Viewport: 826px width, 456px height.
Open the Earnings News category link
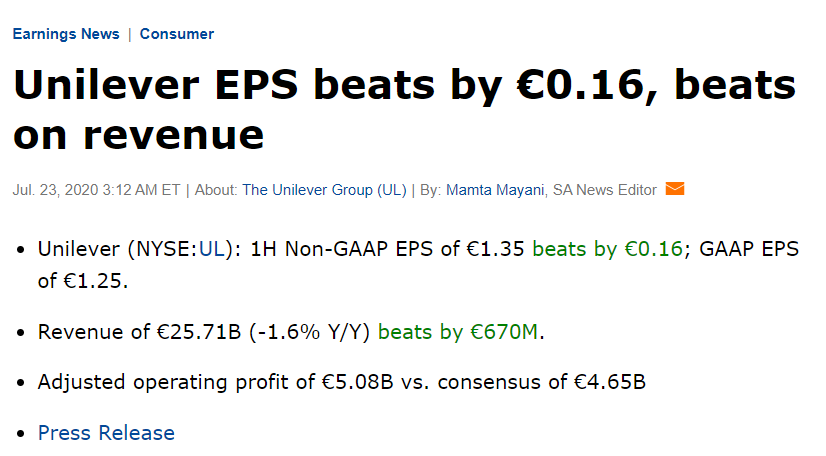tap(66, 34)
